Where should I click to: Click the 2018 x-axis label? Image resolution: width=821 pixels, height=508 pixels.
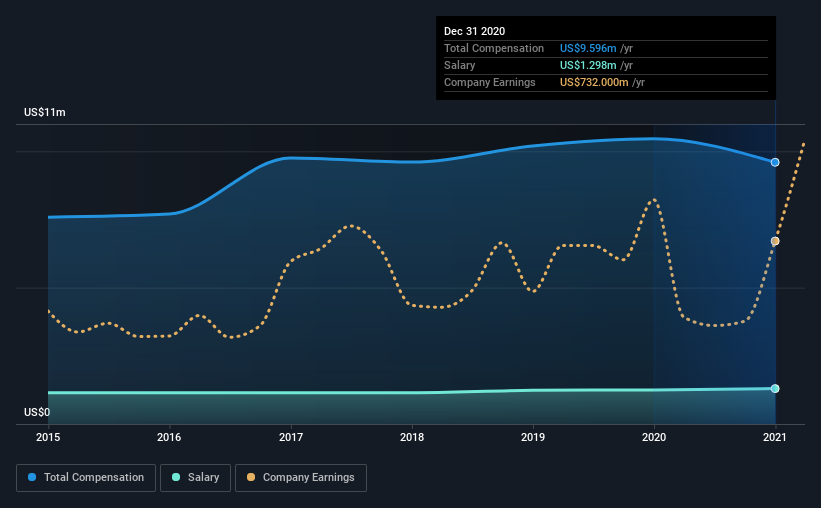pos(412,437)
